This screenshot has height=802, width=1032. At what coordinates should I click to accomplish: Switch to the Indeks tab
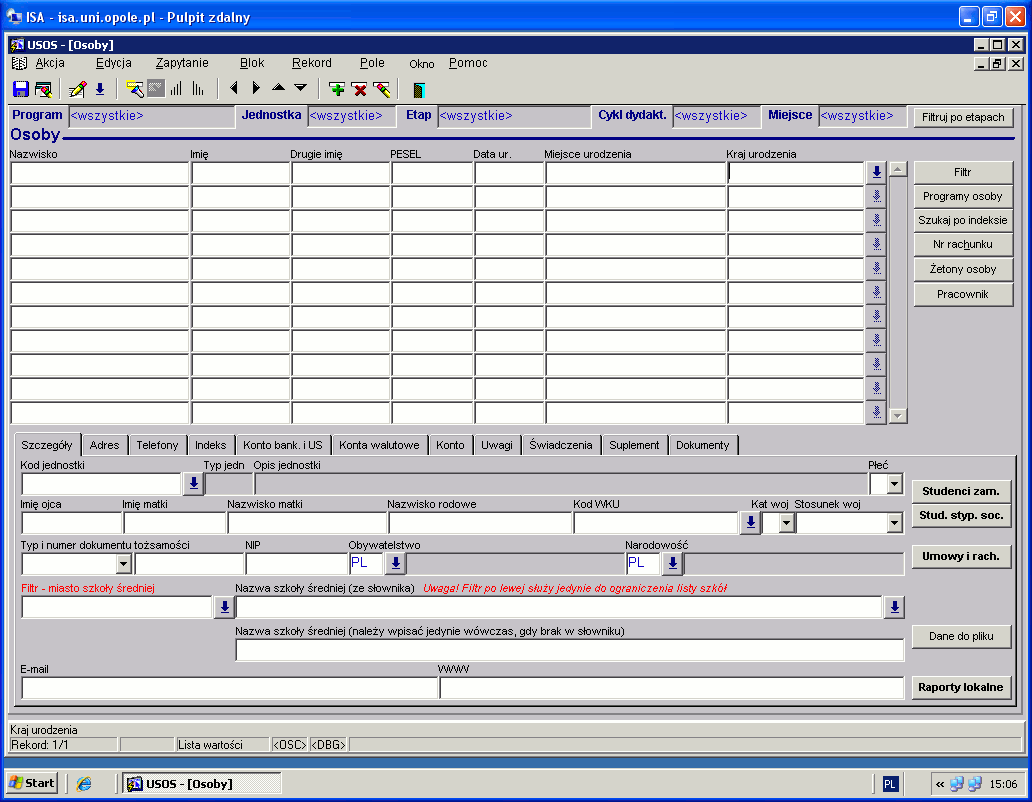[211, 445]
